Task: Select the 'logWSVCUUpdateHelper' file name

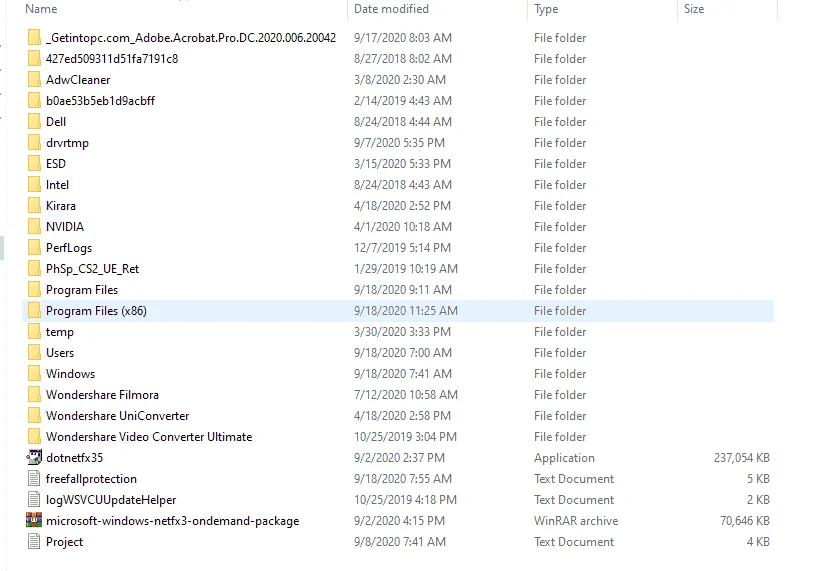Action: click(111, 500)
